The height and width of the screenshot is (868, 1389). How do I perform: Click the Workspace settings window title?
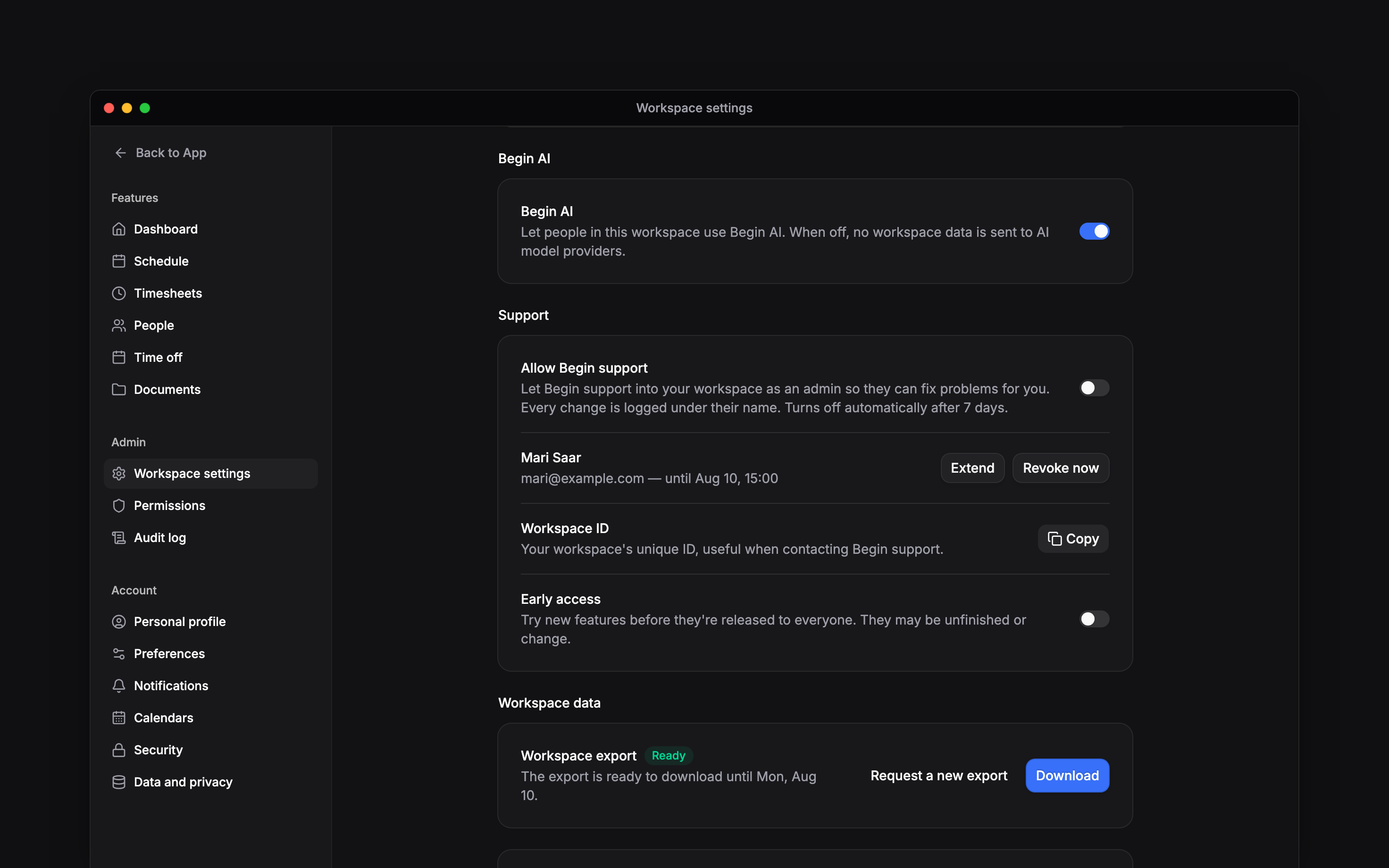pyautogui.click(x=694, y=108)
